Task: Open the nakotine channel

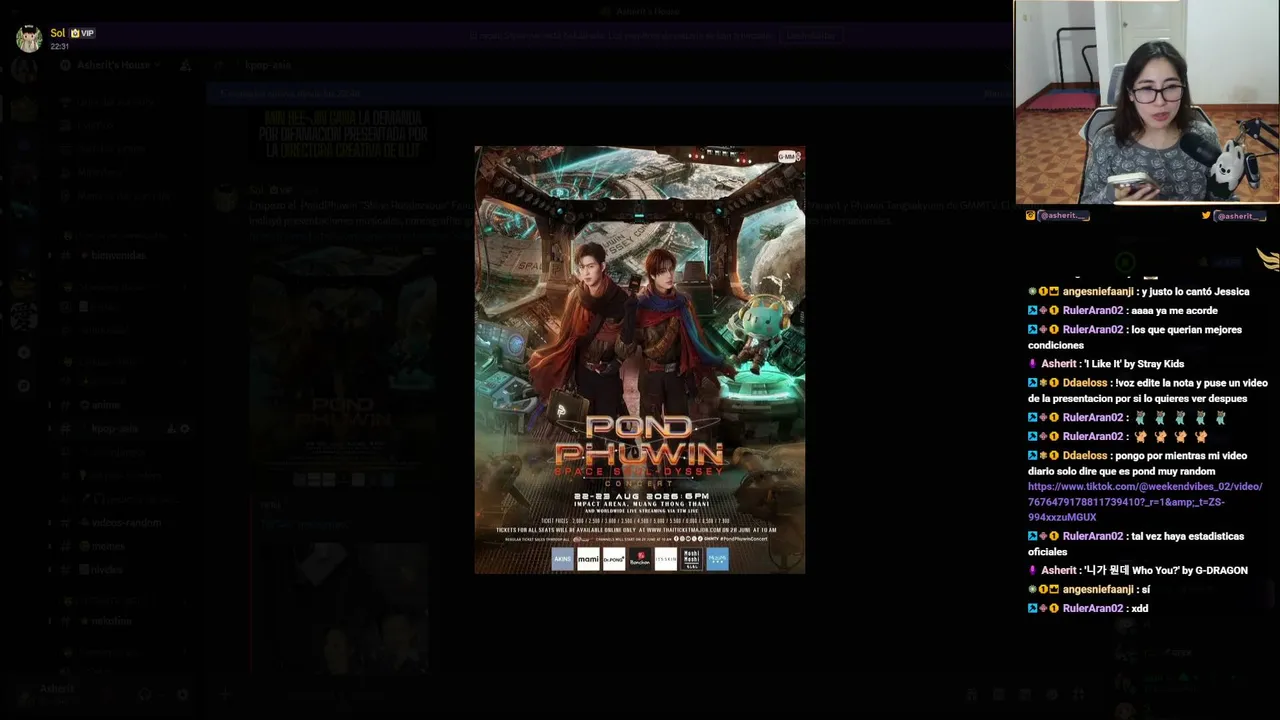Action: click(111, 621)
